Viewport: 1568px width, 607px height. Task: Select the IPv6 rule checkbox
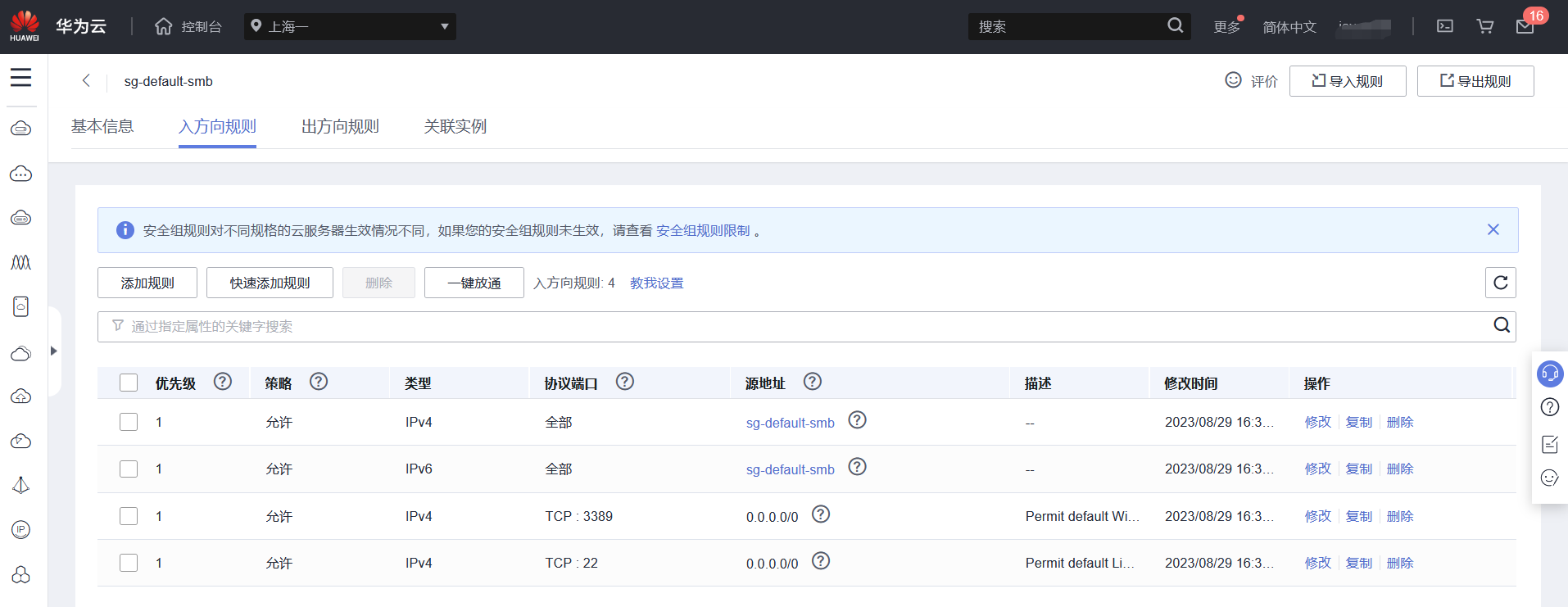129,469
